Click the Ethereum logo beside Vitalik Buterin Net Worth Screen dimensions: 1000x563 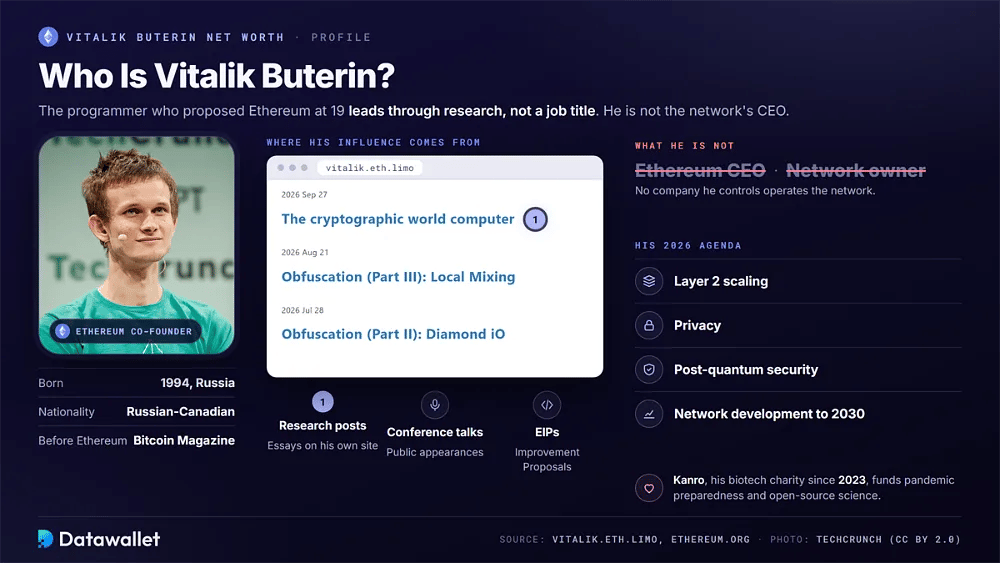(48, 37)
